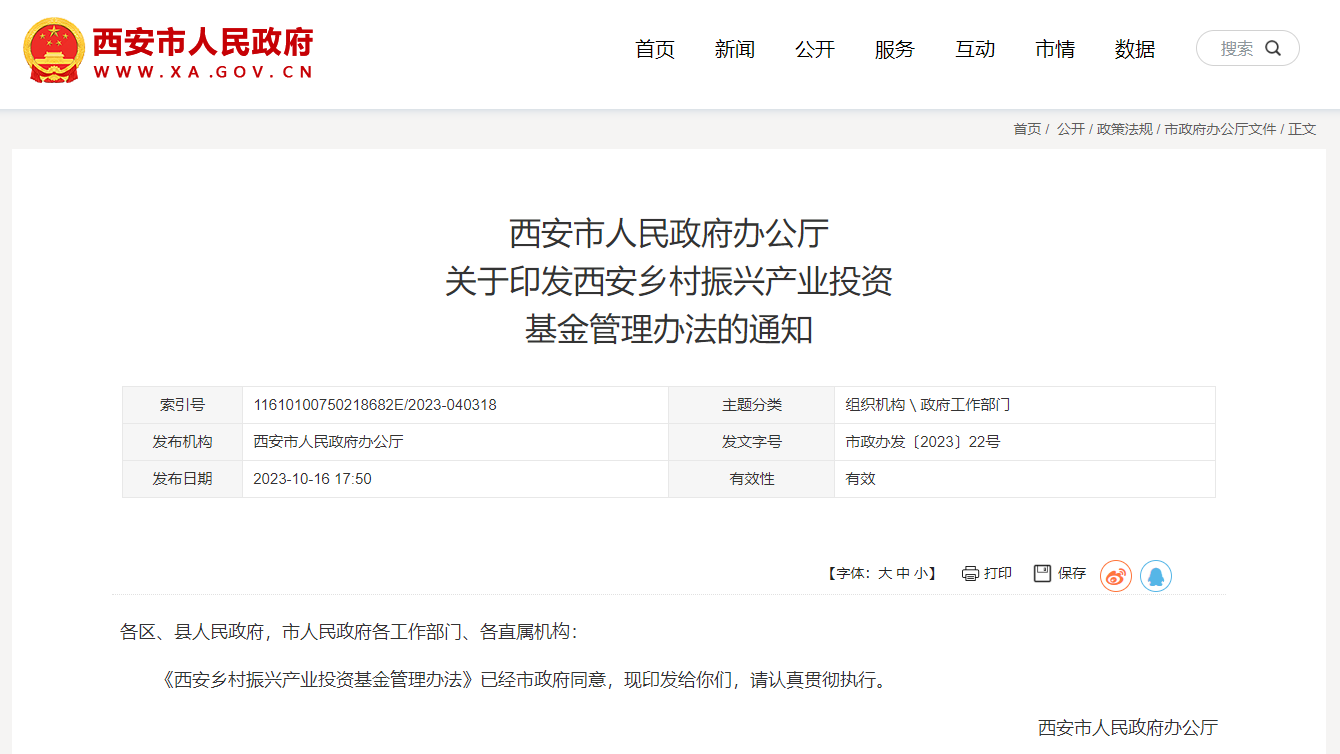Click the 搜索 search input field
Viewport: 1340px width, 754px height.
click(1236, 48)
